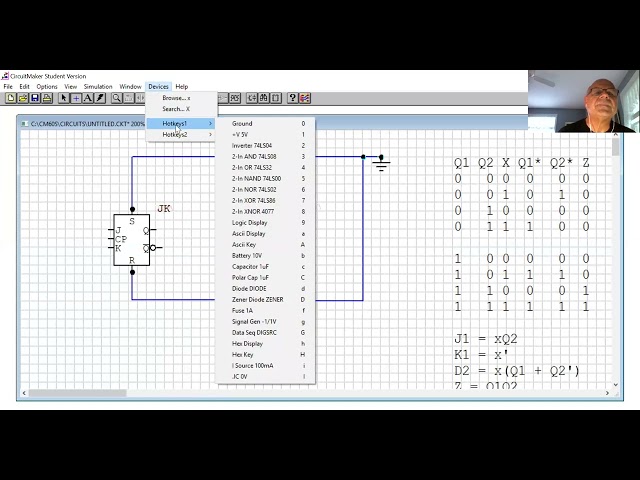Open the View menu
The image size is (640, 480).
pos(71,87)
